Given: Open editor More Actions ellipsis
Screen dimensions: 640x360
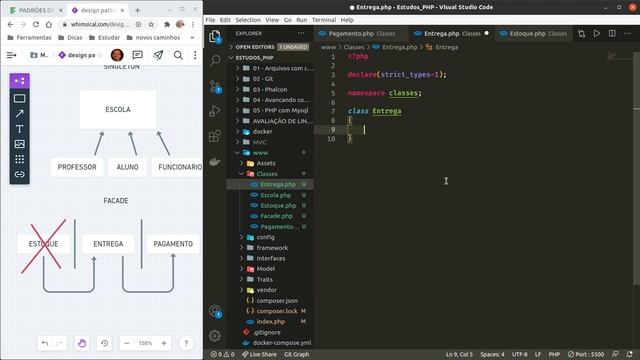Looking at the screenshot, I should 627,33.
